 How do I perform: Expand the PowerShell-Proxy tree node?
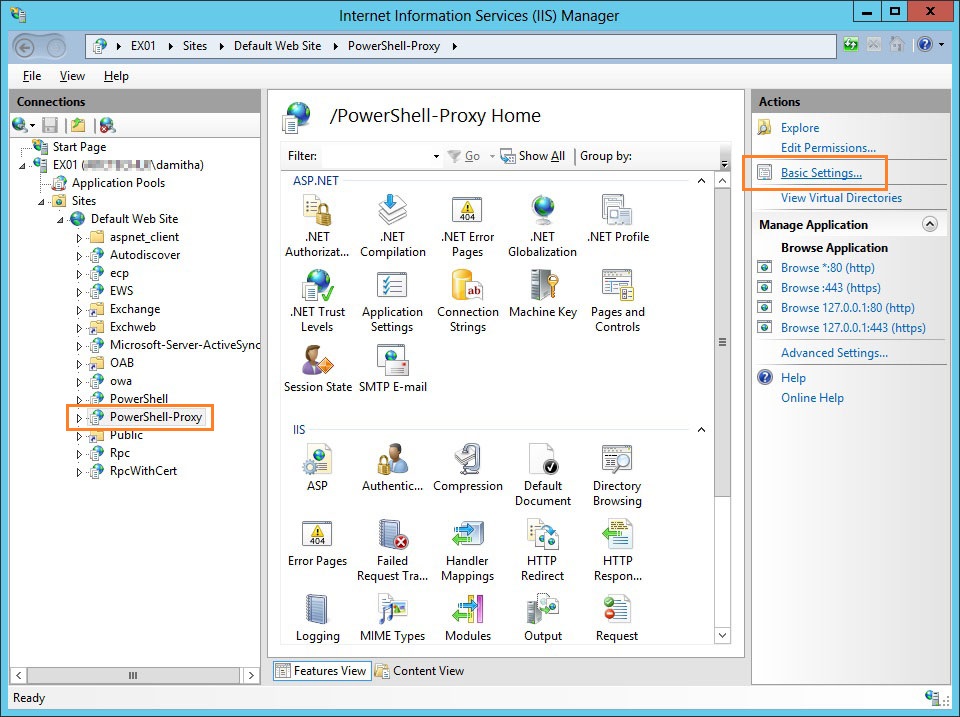pos(79,418)
